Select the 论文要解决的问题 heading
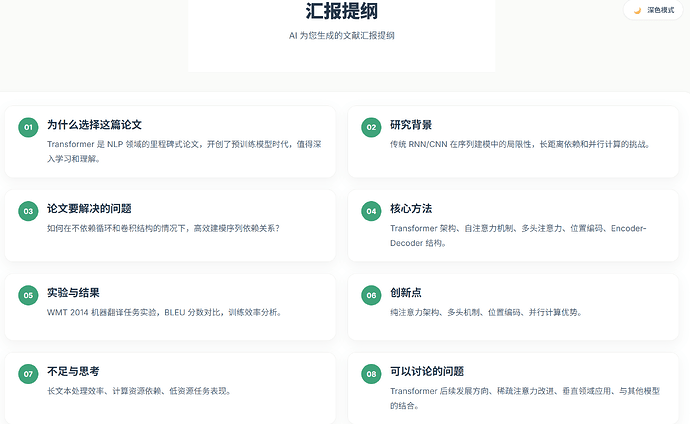 (x=89, y=208)
